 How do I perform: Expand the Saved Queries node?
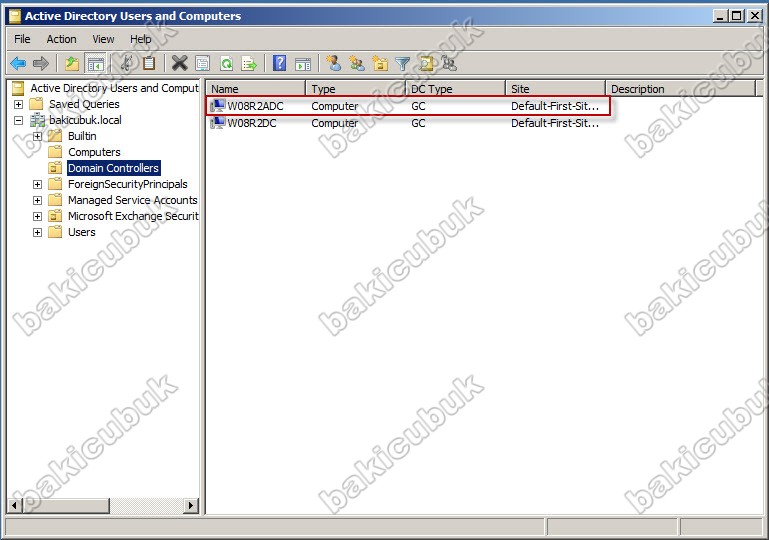18,104
